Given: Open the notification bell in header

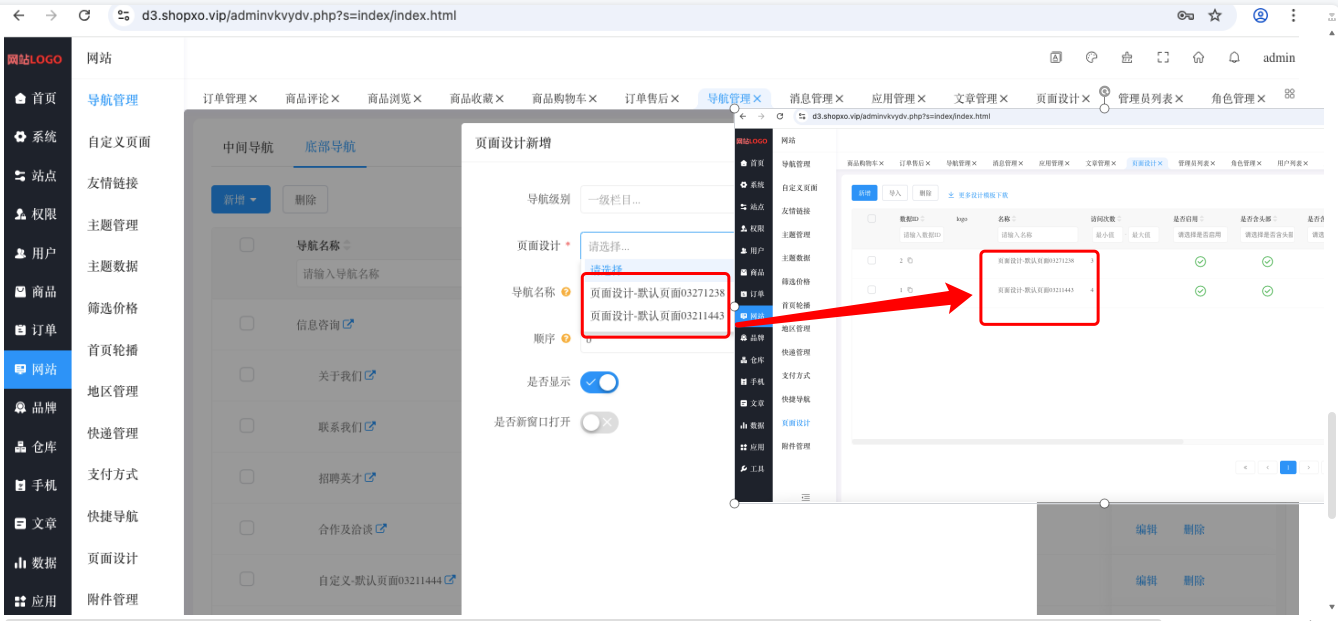Looking at the screenshot, I should pyautogui.click(x=1234, y=57).
